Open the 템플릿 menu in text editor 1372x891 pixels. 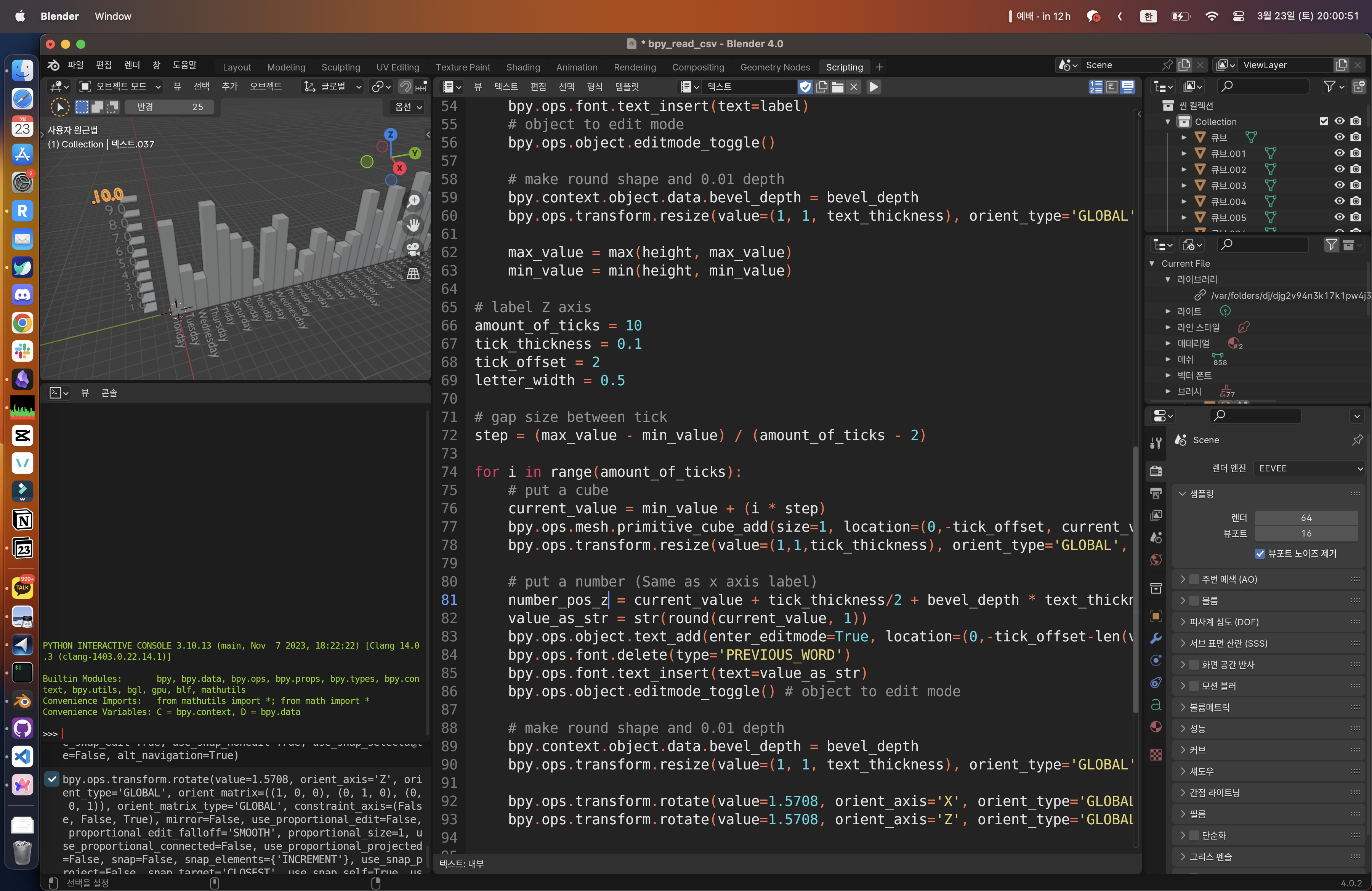pos(627,87)
